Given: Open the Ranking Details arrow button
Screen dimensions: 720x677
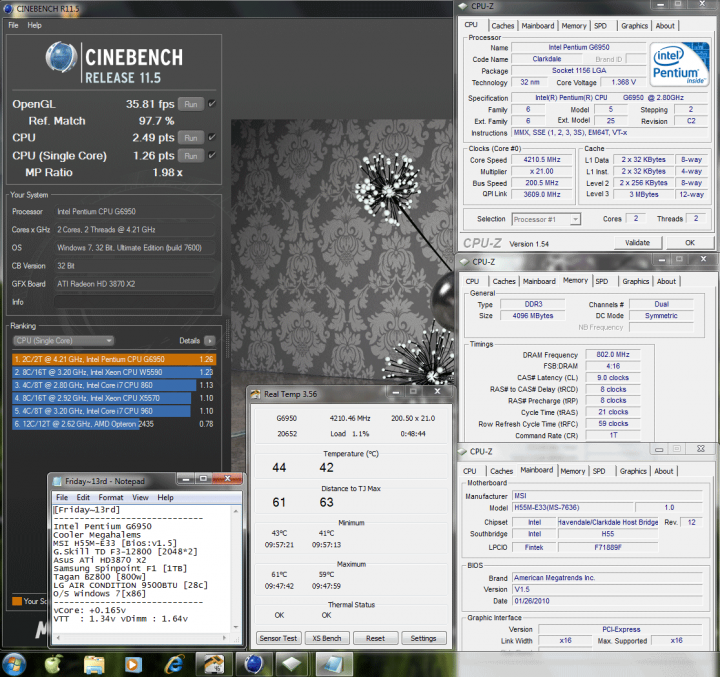Looking at the screenshot, I should pyautogui.click(x=209, y=340).
